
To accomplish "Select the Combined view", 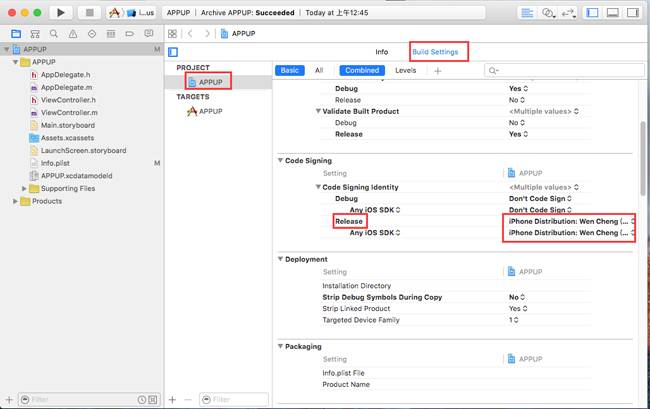I will pos(362,70).
